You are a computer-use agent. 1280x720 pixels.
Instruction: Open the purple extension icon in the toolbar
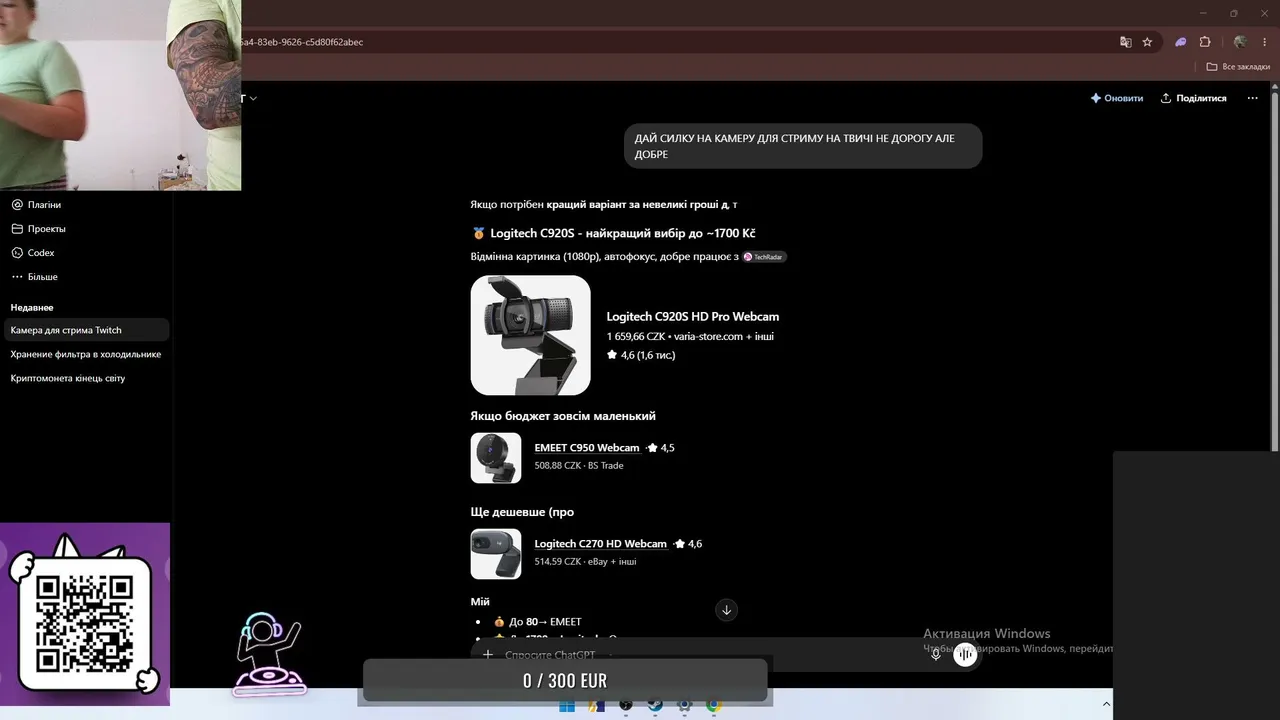pyautogui.click(x=1181, y=42)
